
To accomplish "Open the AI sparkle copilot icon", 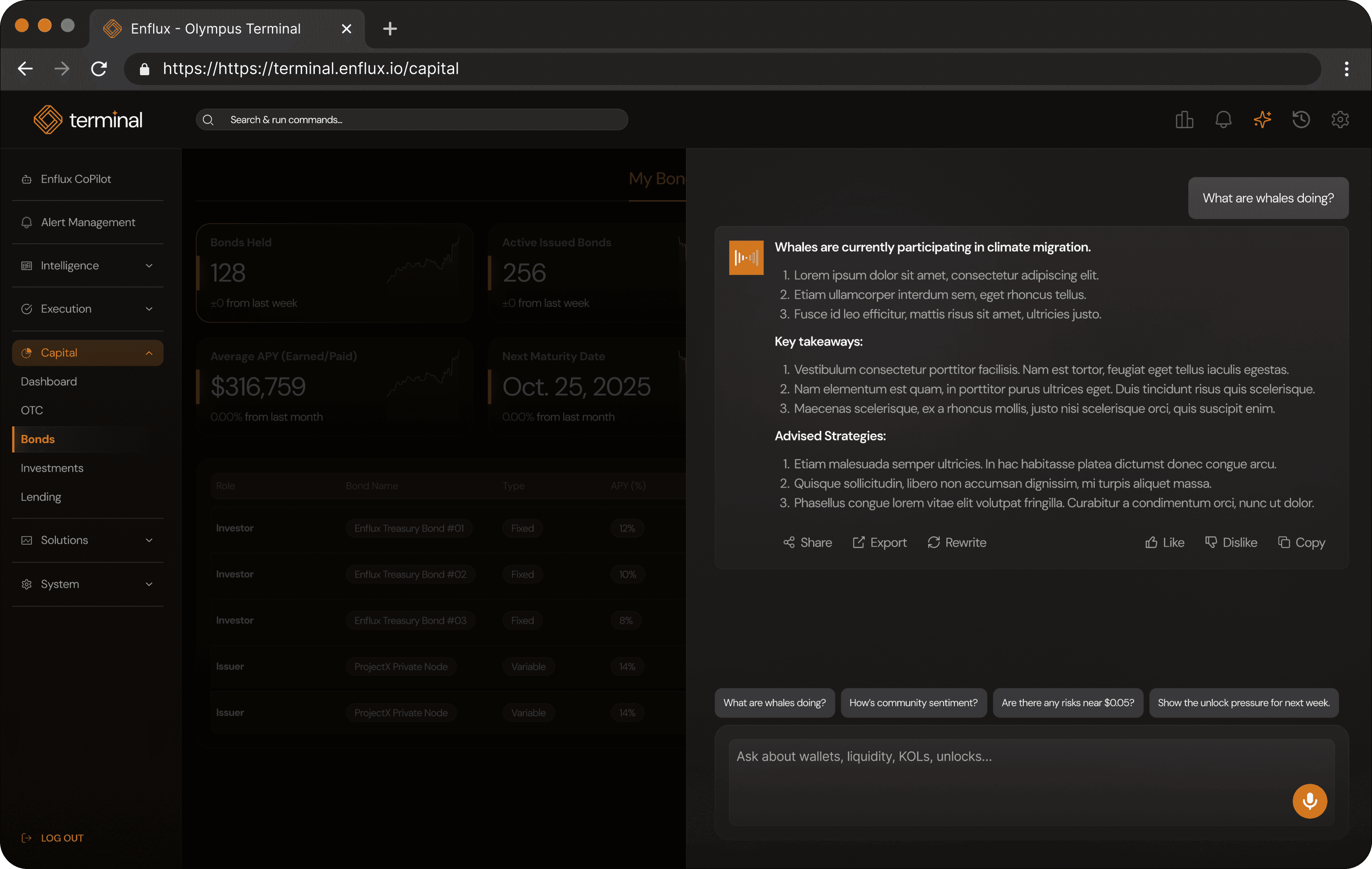I will click(1262, 120).
